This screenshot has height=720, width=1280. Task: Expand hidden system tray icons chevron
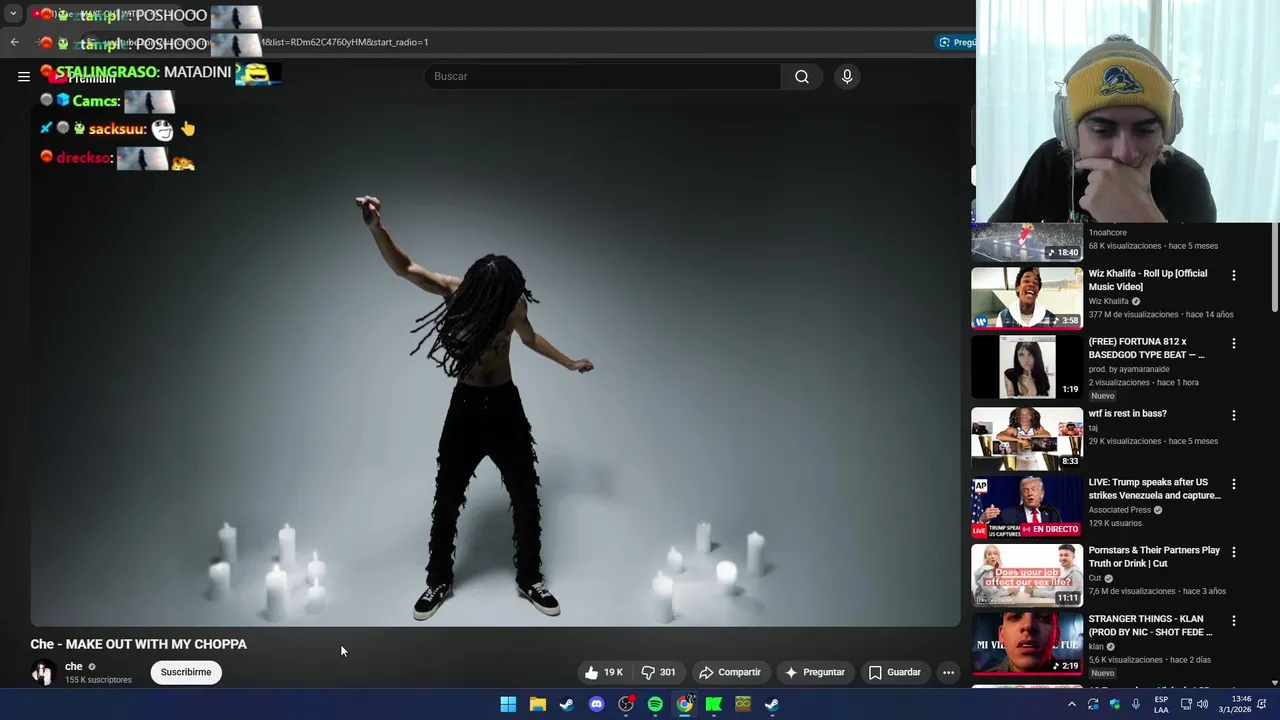tap(1071, 704)
